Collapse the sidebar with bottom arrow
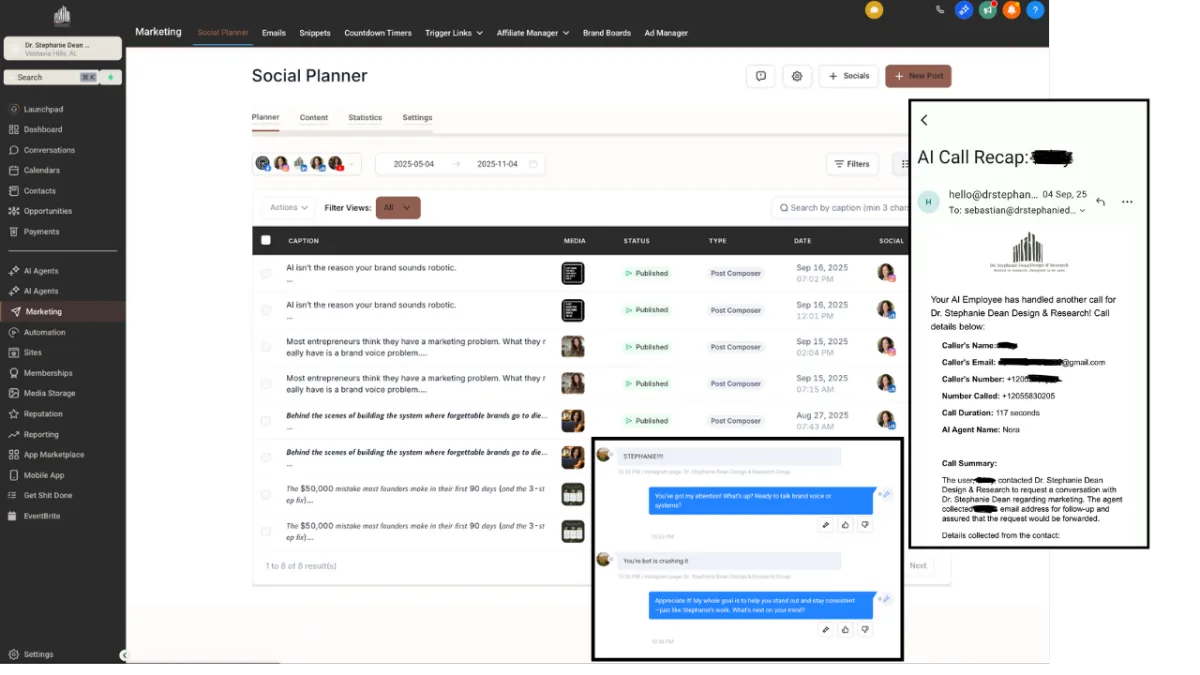Image resolution: width=1200 pixels, height=675 pixels. 123,655
